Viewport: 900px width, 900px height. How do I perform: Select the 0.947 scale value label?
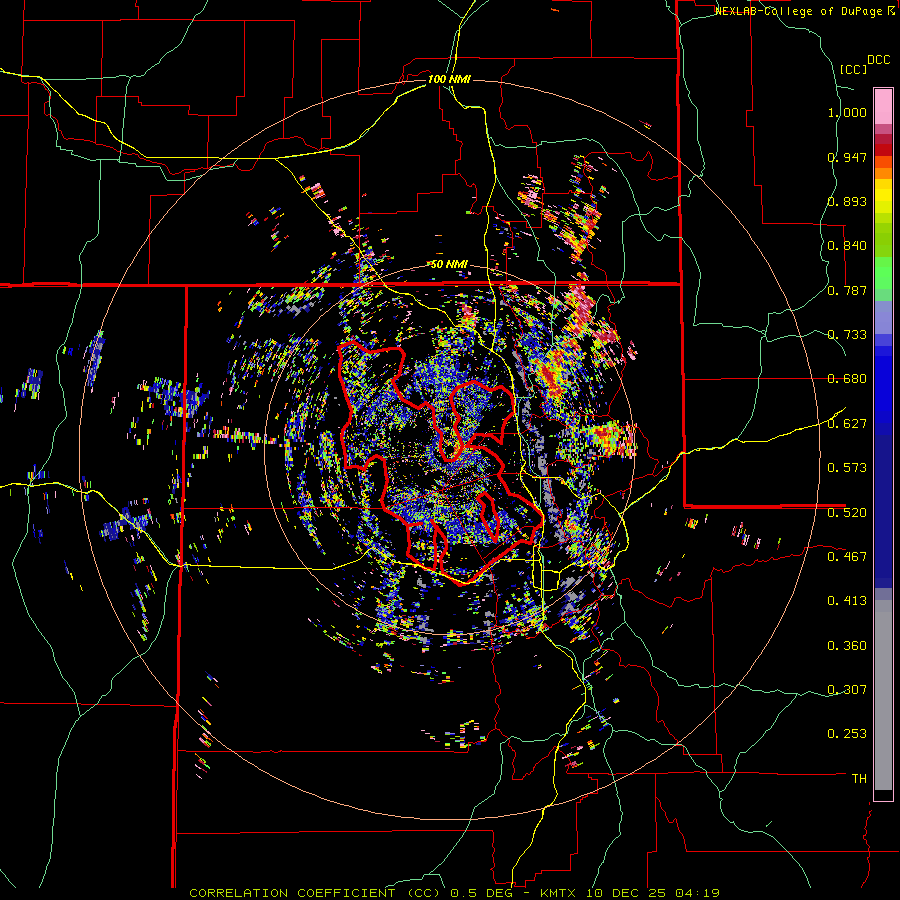847,157
